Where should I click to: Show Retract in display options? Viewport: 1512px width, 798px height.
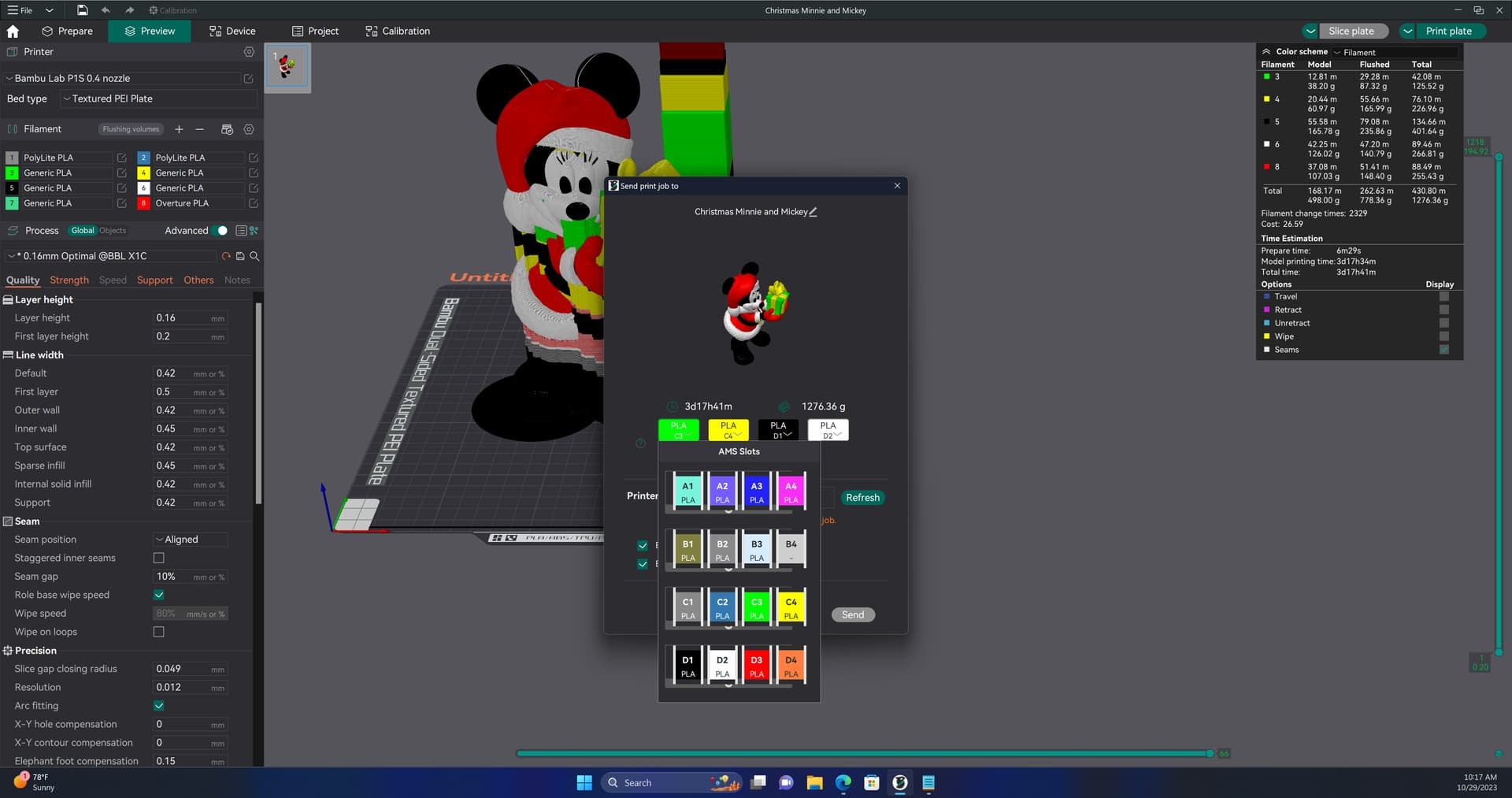(x=1444, y=310)
